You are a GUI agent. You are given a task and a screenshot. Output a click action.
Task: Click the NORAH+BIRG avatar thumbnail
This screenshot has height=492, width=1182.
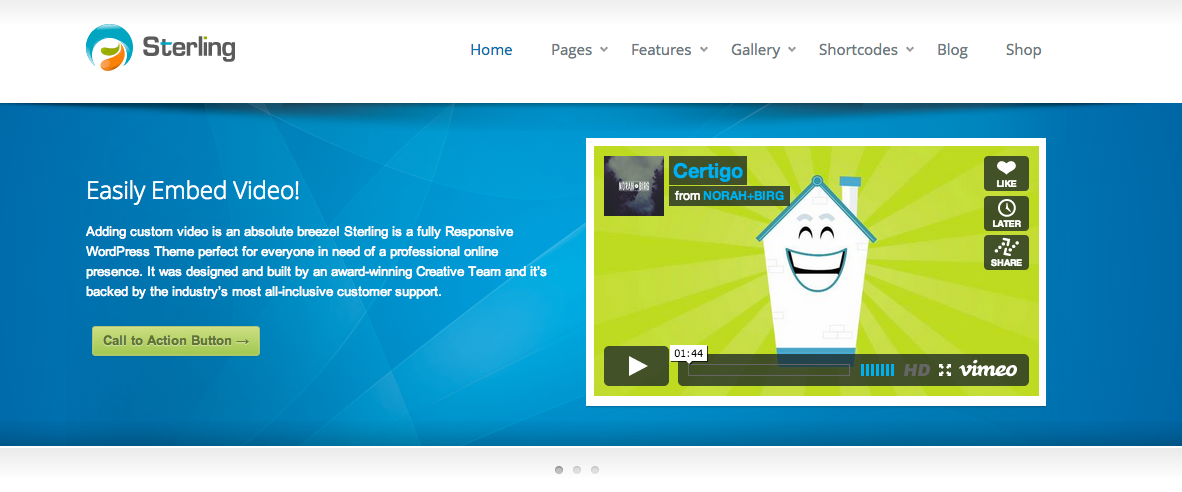point(634,186)
